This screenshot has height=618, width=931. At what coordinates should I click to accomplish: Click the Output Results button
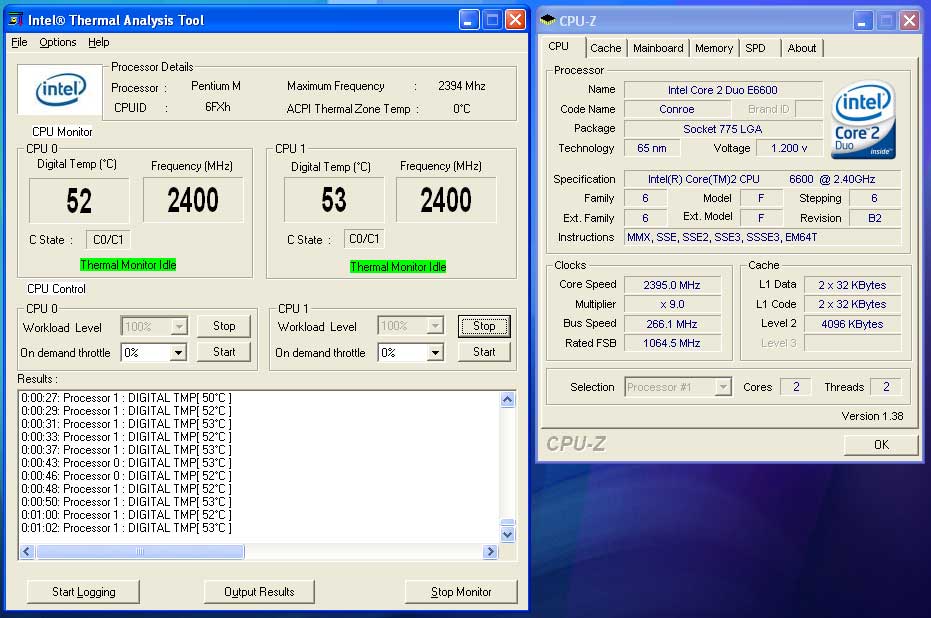[x=259, y=592]
